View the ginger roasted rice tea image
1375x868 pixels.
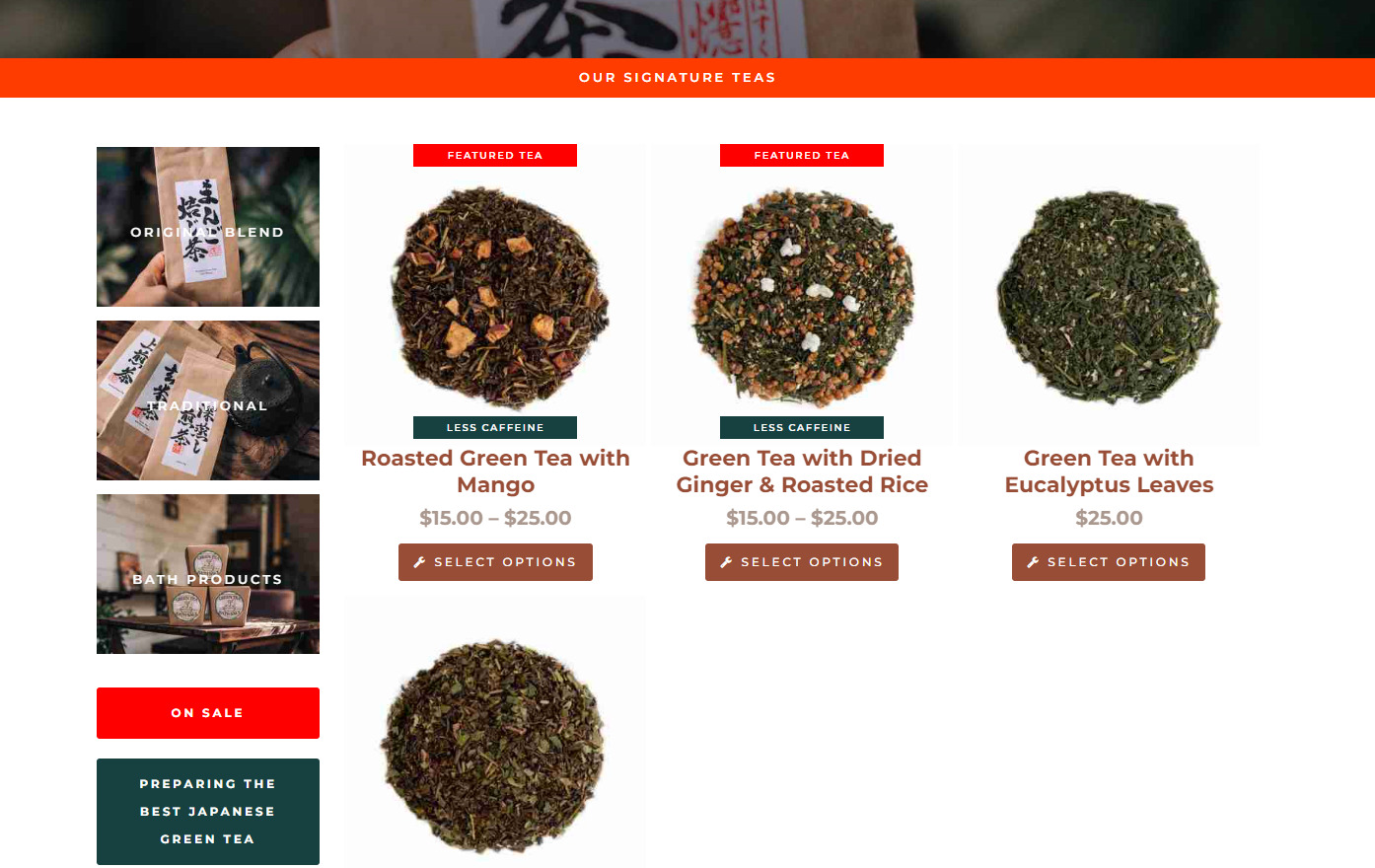(x=802, y=294)
